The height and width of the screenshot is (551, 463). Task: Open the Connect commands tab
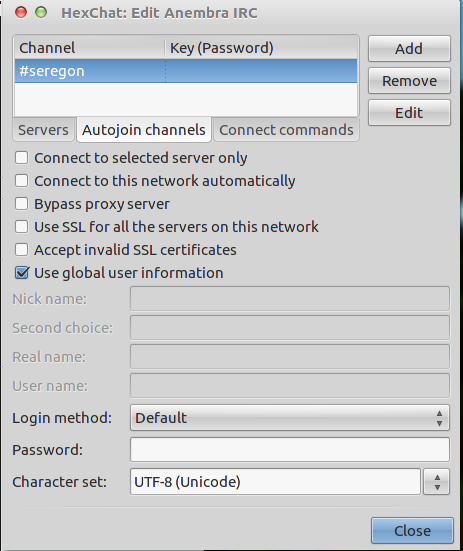tap(286, 130)
